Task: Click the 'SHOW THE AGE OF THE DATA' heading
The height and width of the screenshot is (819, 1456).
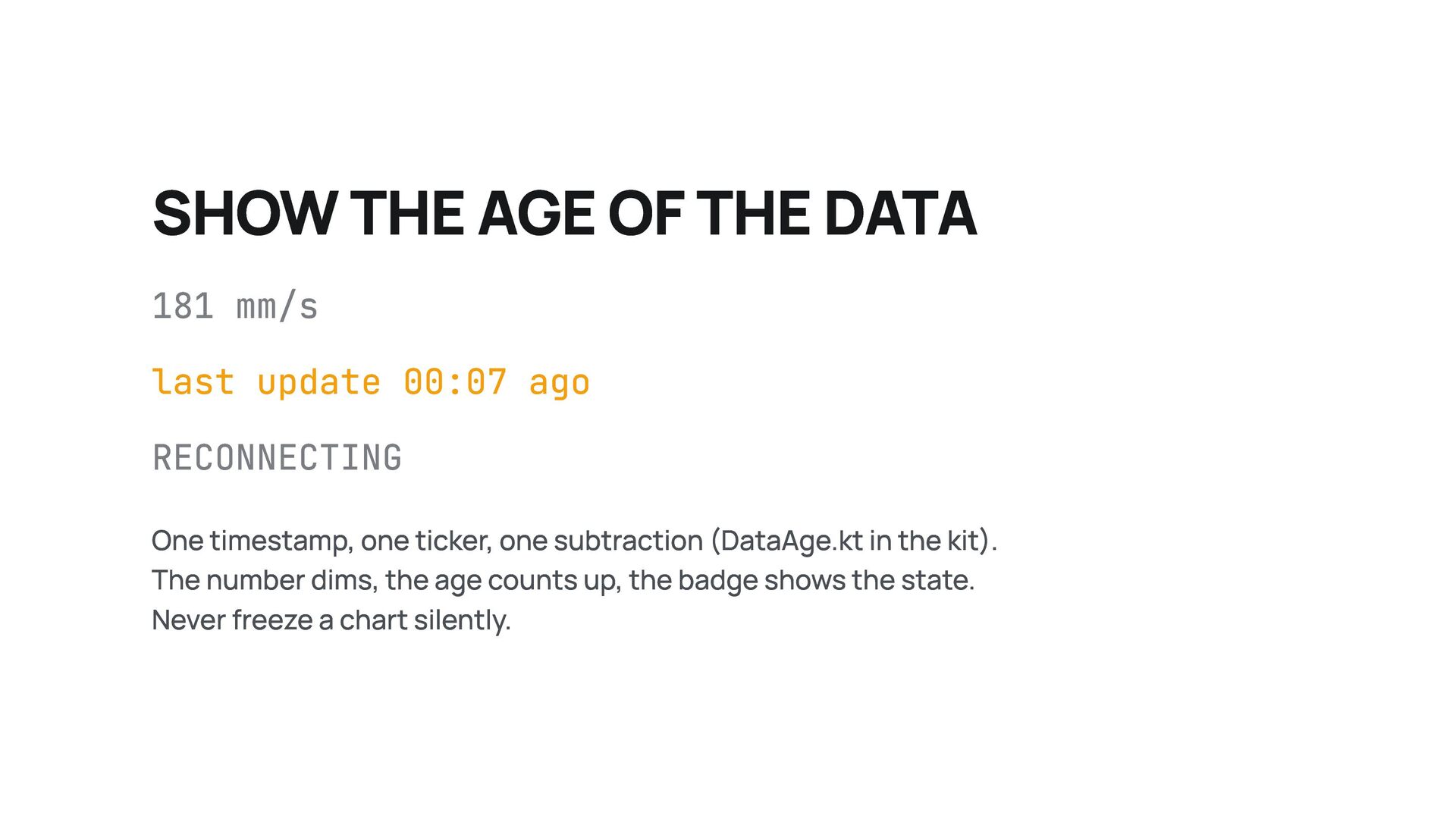Action: tap(565, 214)
